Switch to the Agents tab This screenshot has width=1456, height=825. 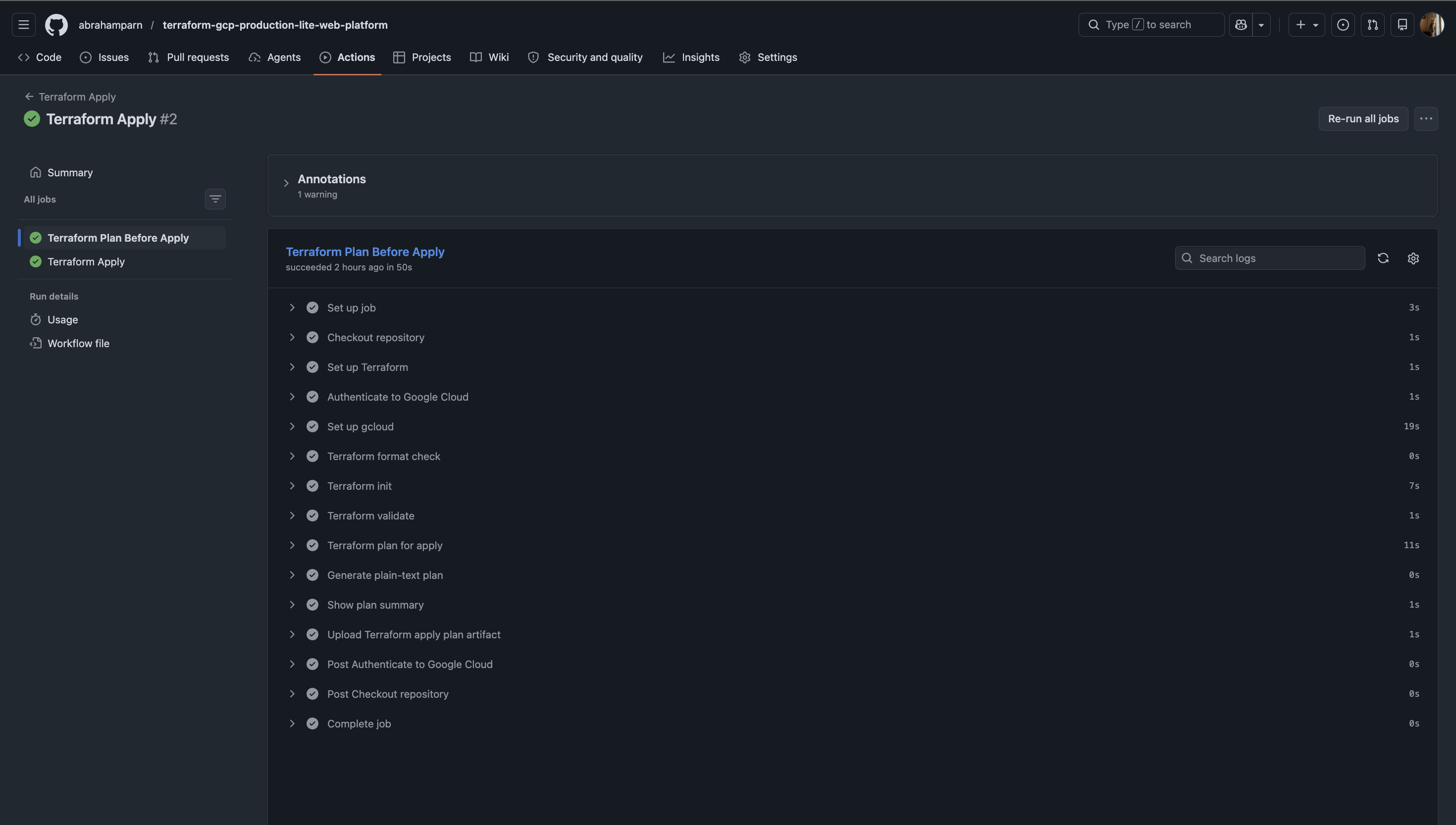click(x=275, y=57)
